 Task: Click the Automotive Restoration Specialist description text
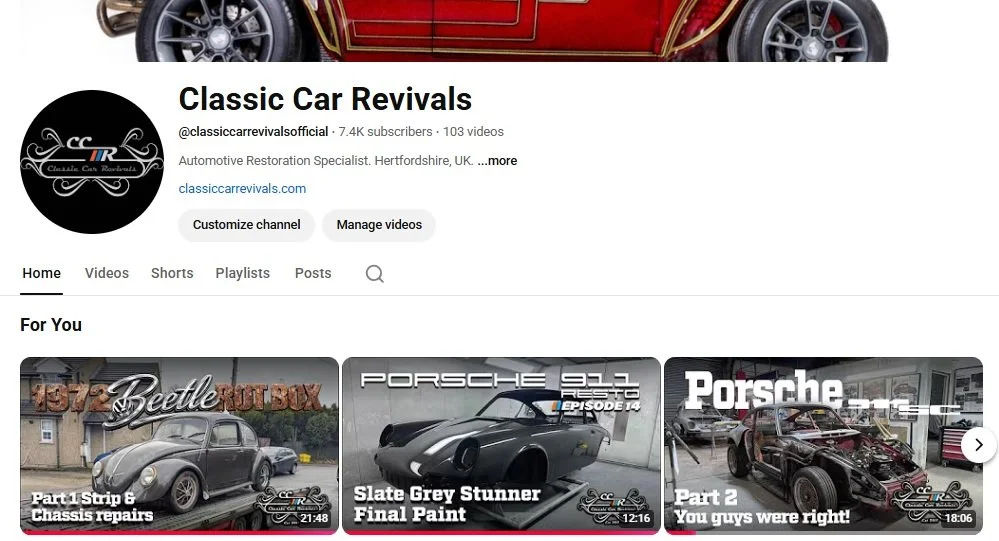pos(326,161)
